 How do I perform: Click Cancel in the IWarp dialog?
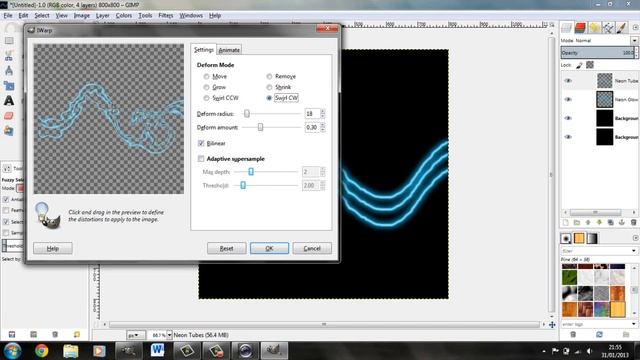312,248
